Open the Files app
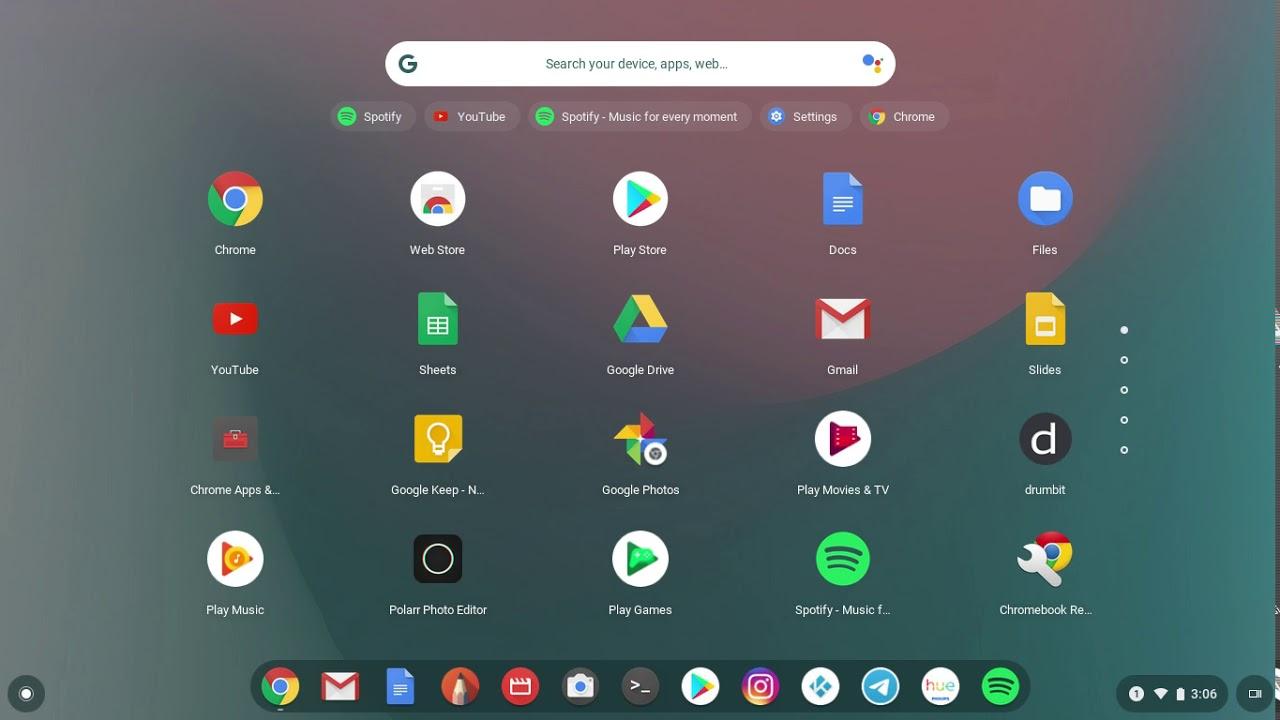This screenshot has height=720, width=1280. [1045, 199]
